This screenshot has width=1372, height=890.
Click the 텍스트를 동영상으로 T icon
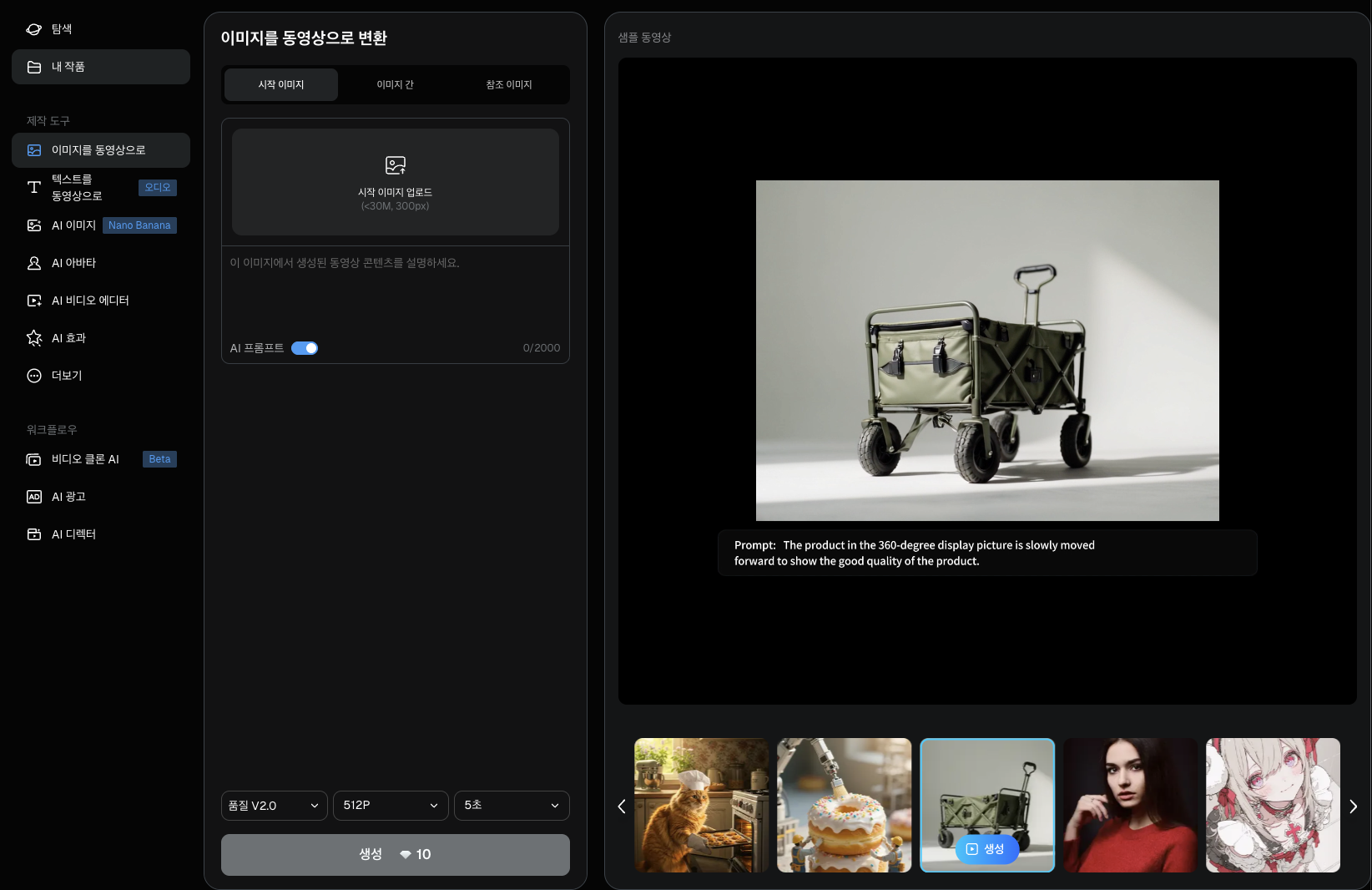click(x=34, y=188)
